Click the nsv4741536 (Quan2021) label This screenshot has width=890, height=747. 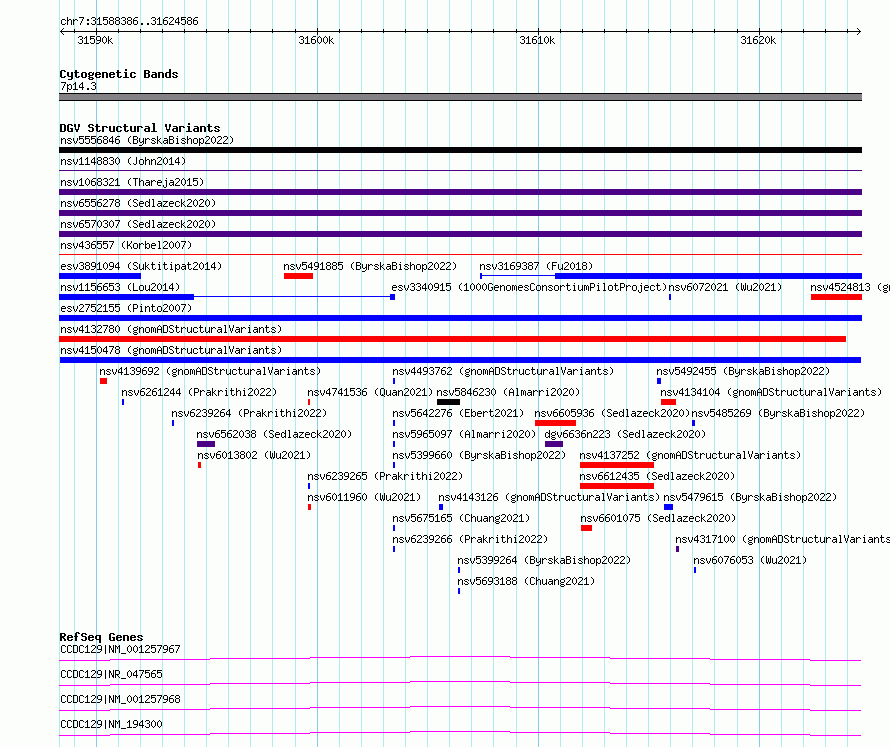coord(370,392)
